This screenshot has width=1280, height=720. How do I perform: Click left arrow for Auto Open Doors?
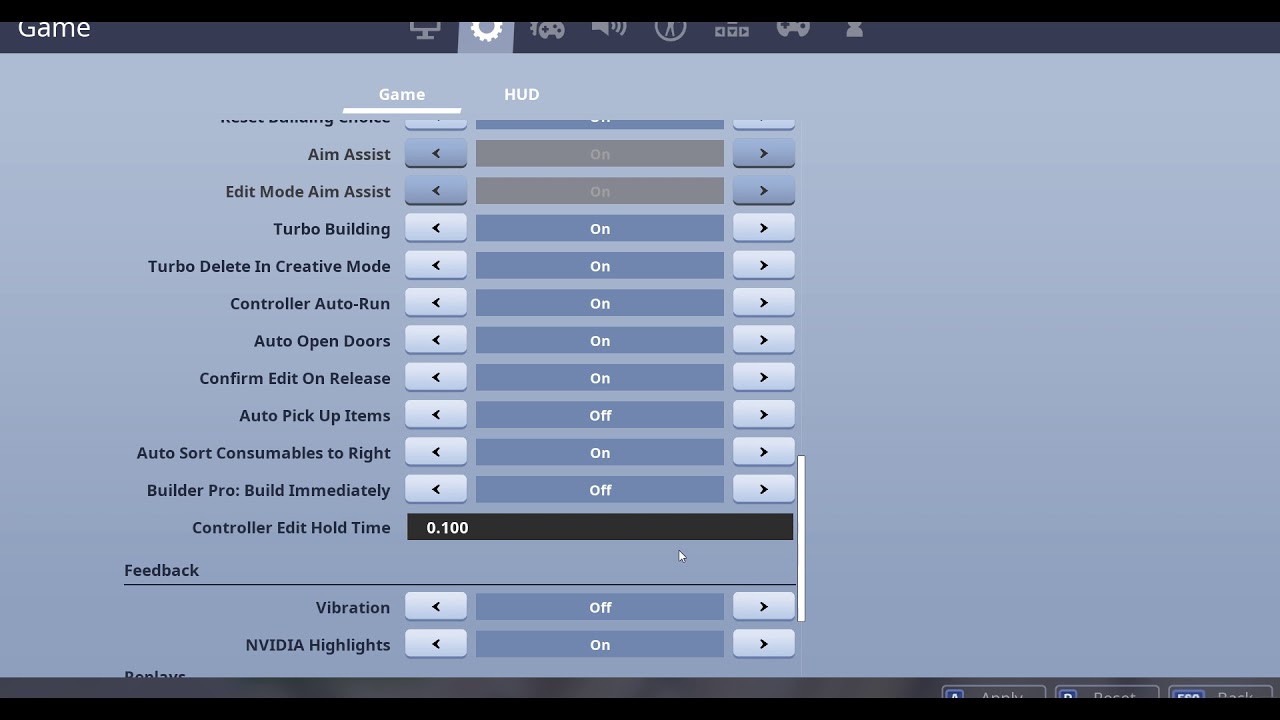pyautogui.click(x=436, y=341)
